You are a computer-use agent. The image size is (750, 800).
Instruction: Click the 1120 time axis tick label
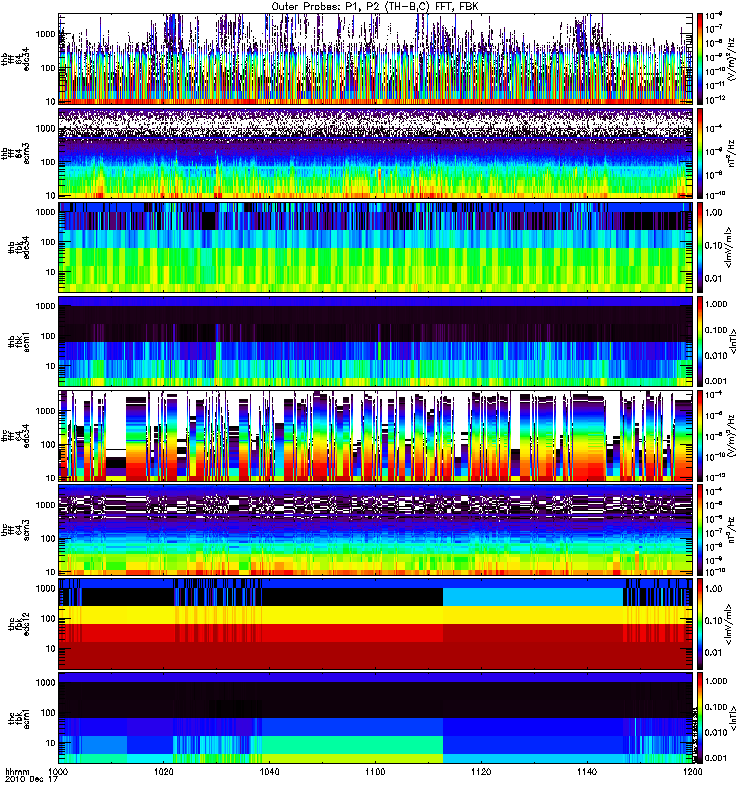(481, 771)
